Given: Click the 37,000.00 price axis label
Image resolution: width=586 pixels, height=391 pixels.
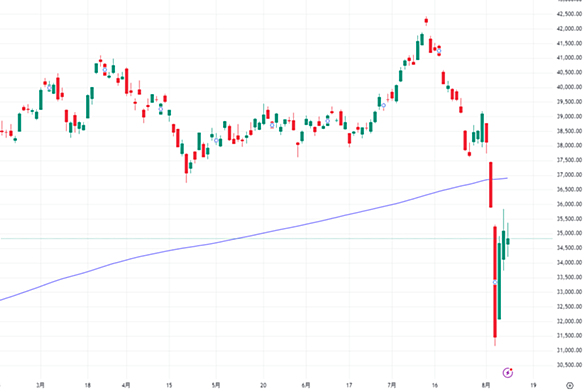Looking at the screenshot, I should pos(569,175).
